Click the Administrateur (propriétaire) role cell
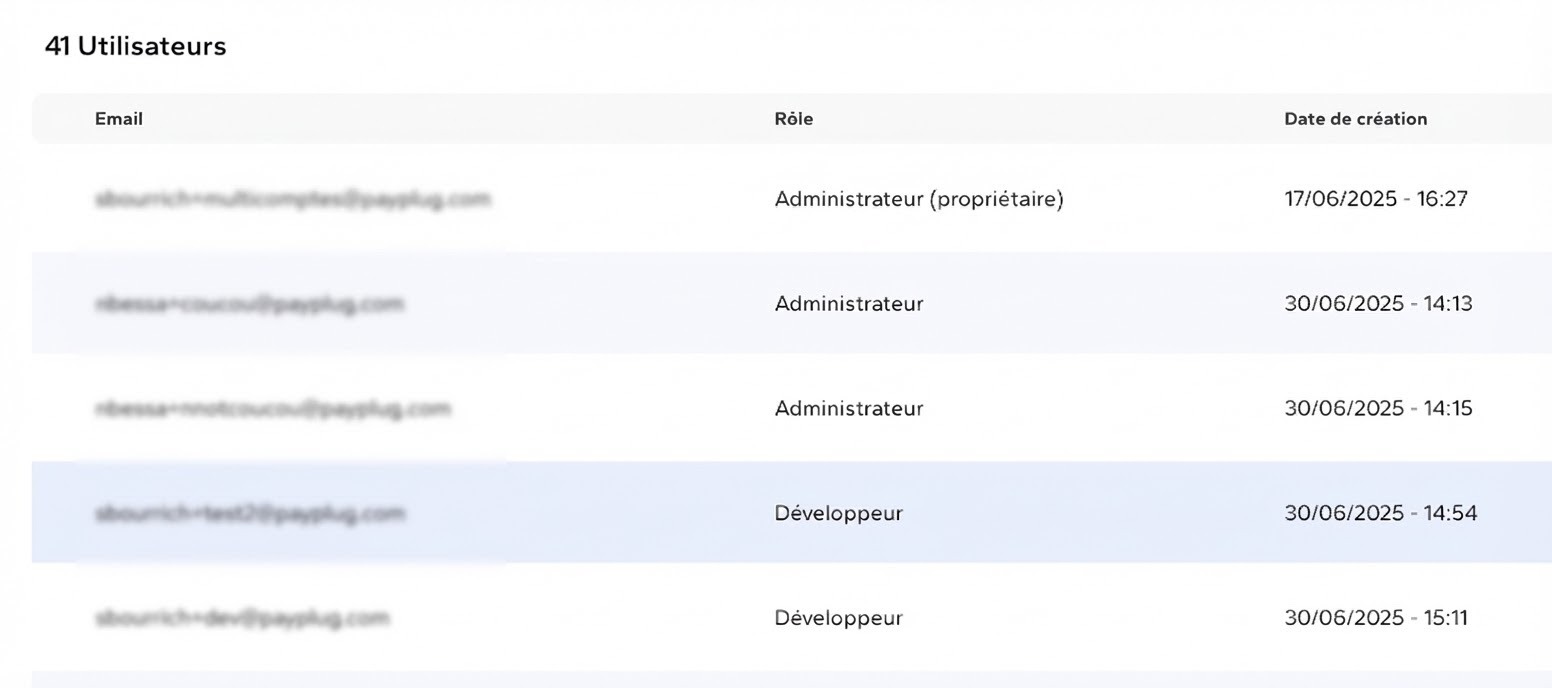 [918, 199]
